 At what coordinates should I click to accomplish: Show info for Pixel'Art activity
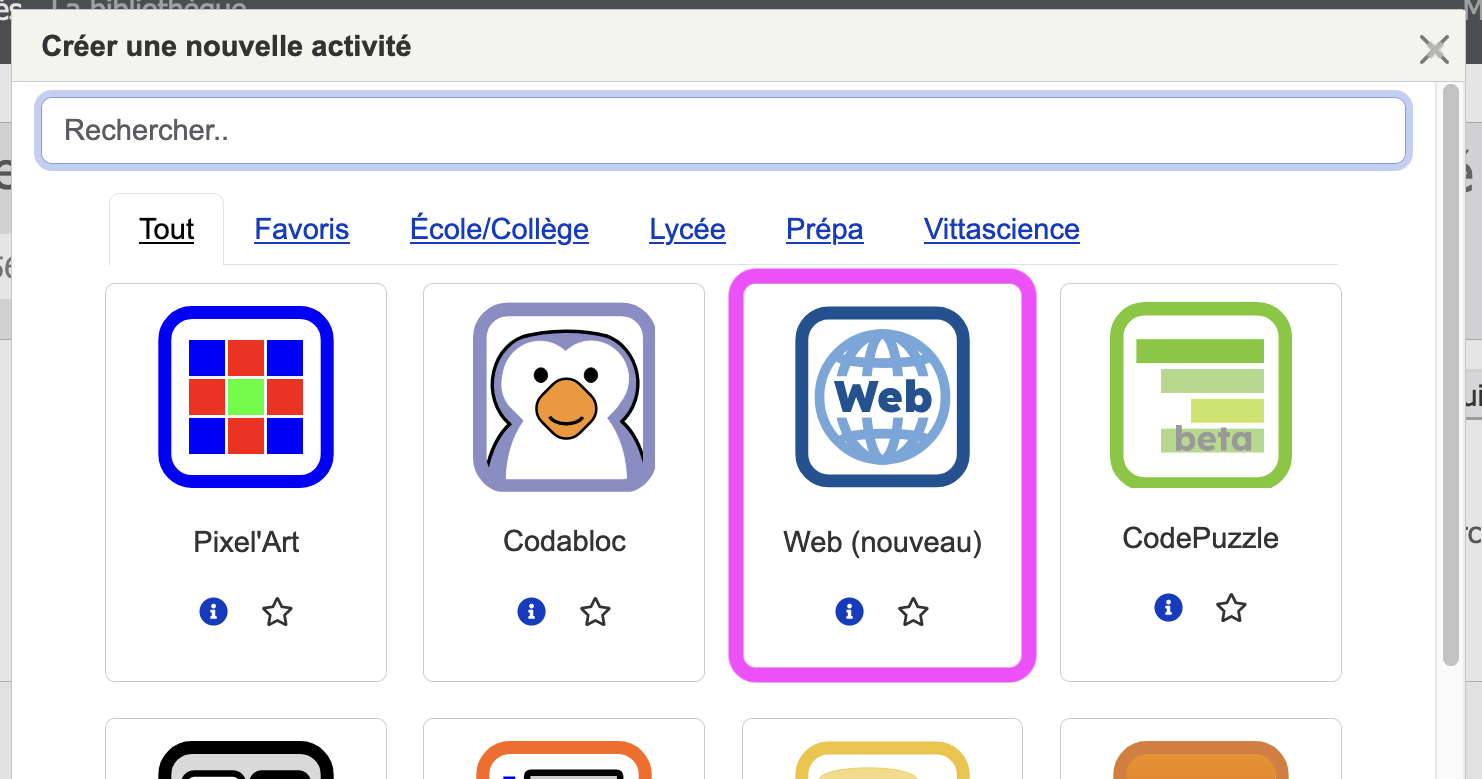213,611
